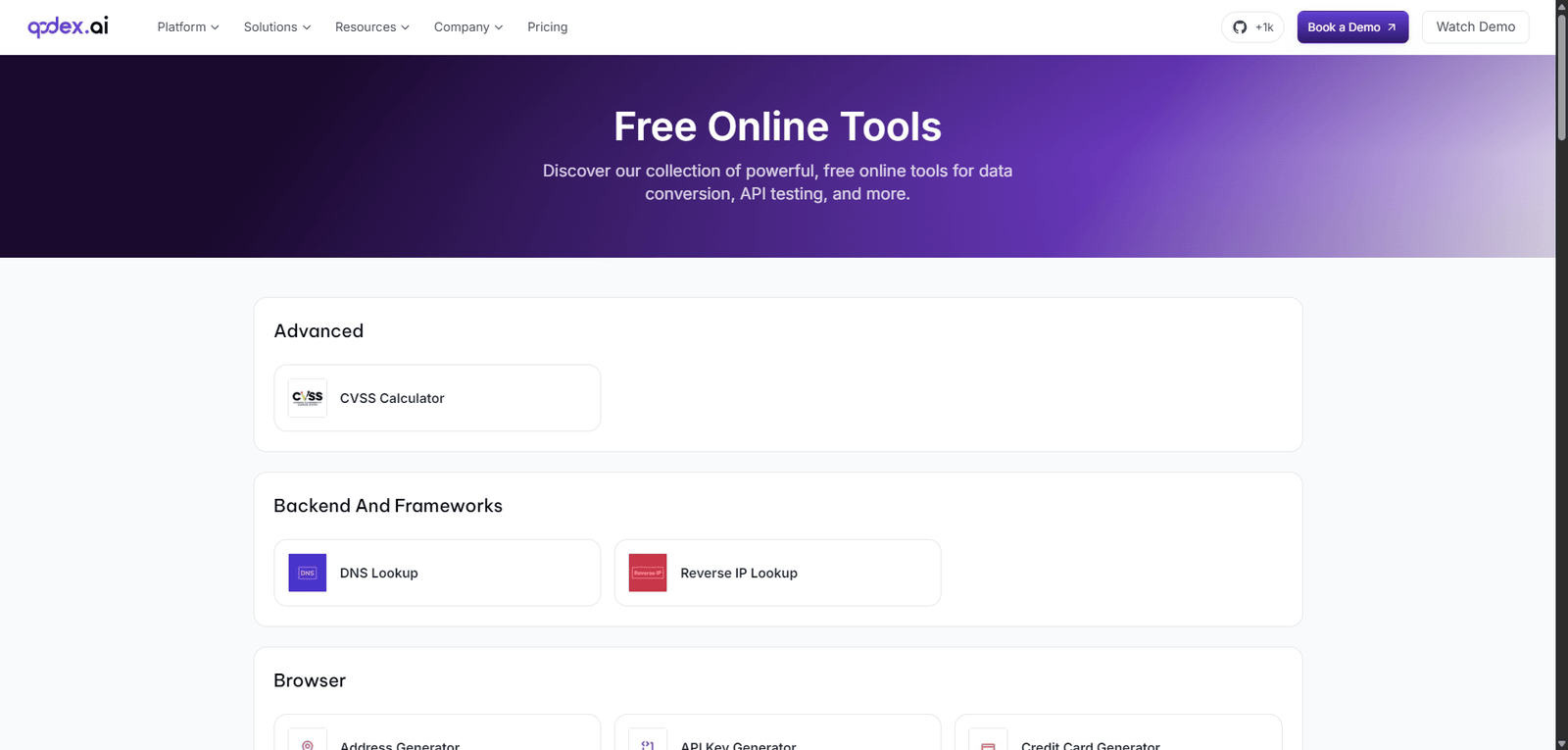Expand the Platform dropdown menu
Image resolution: width=1568 pixels, height=750 pixels.
click(188, 27)
